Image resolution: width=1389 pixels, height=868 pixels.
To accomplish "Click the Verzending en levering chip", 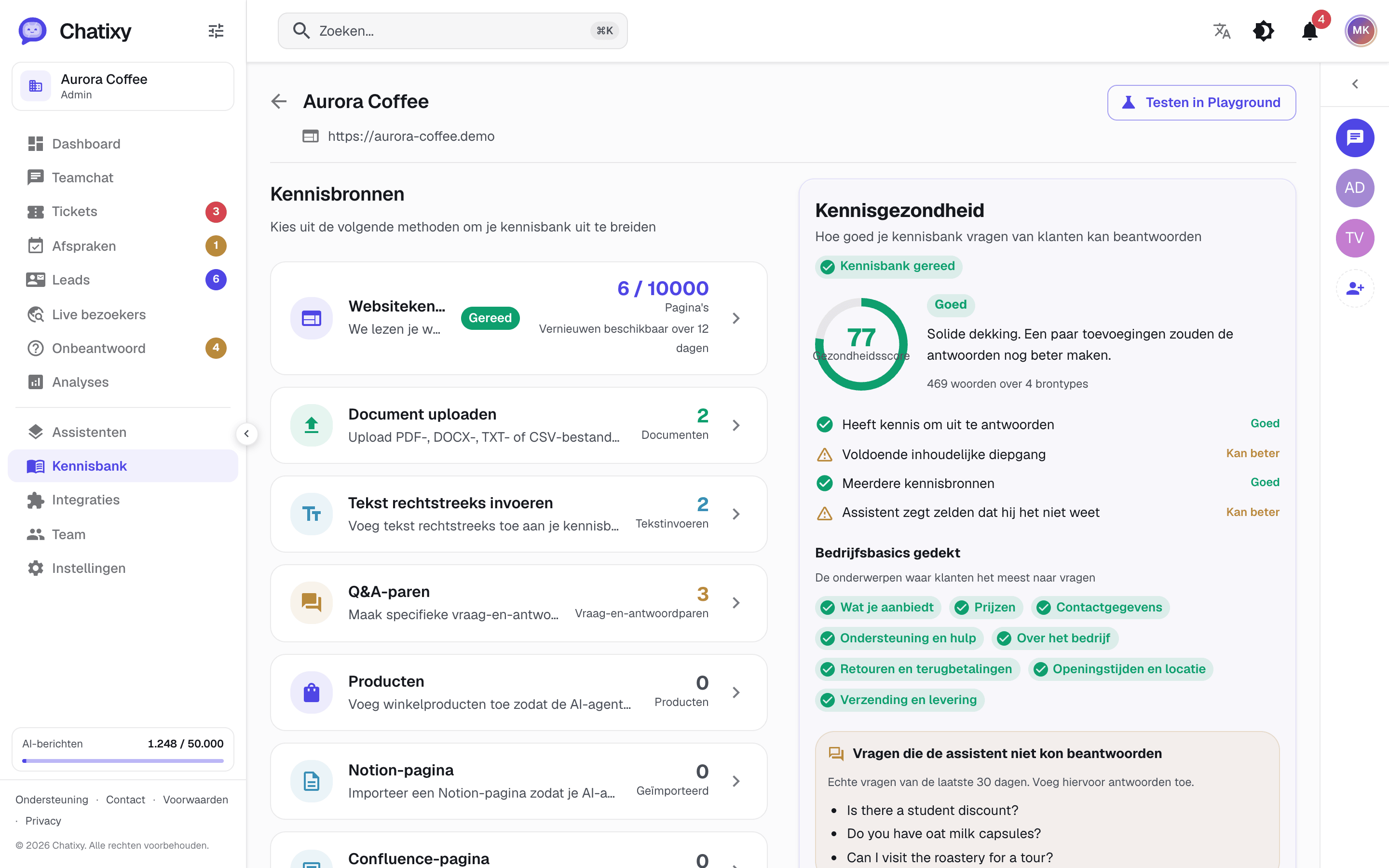I will click(899, 700).
